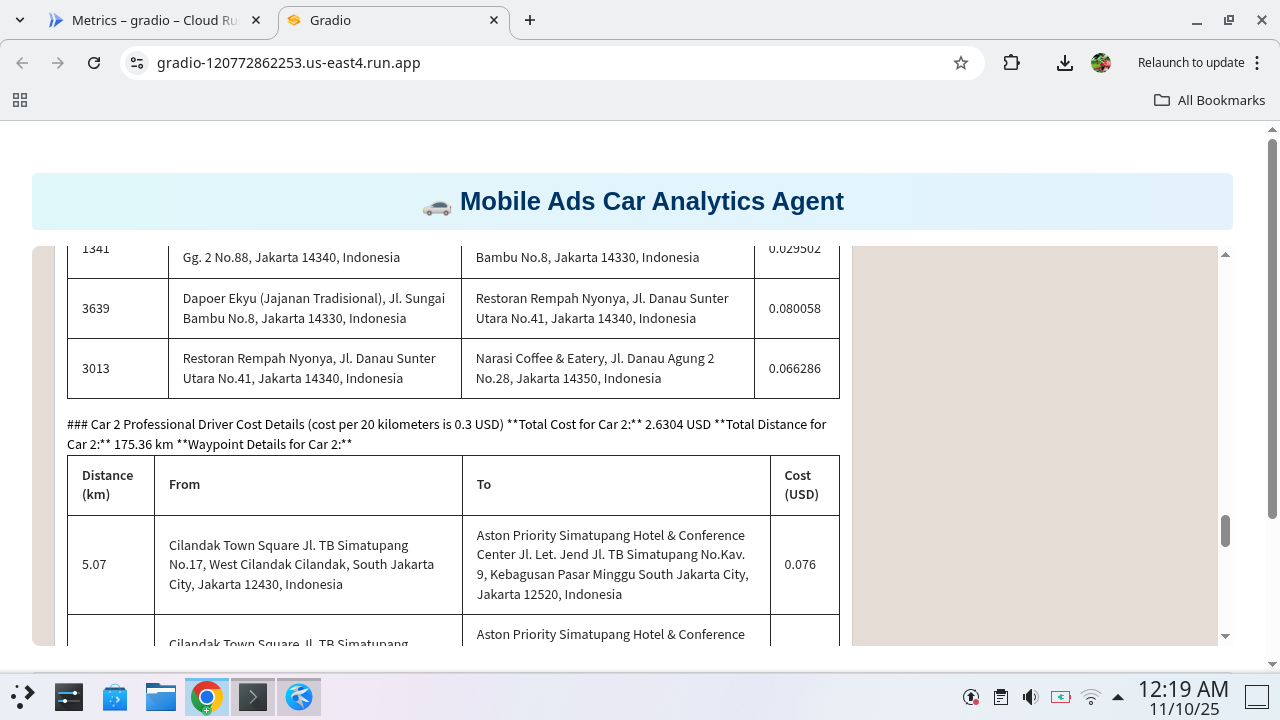Click the Narasi Coffee & Eatery To cell
1280x720 pixels.
click(608, 368)
